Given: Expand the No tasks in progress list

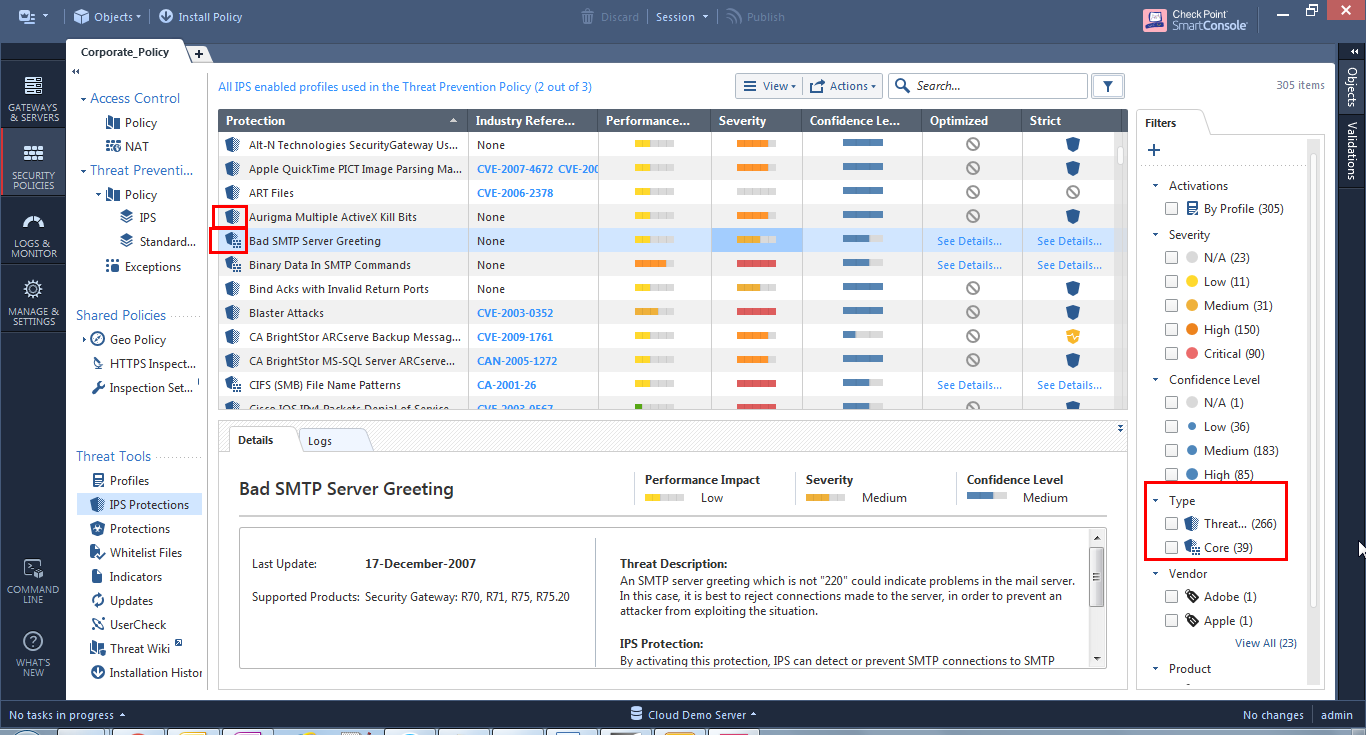Looking at the screenshot, I should point(67,715).
